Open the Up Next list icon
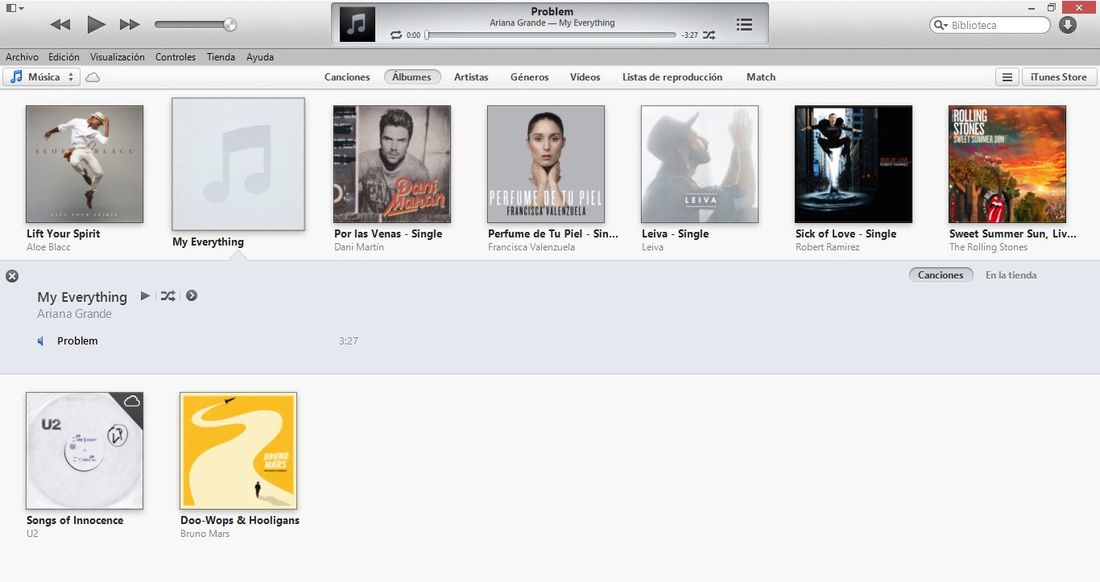This screenshot has height=582, width=1100. pyautogui.click(x=744, y=25)
